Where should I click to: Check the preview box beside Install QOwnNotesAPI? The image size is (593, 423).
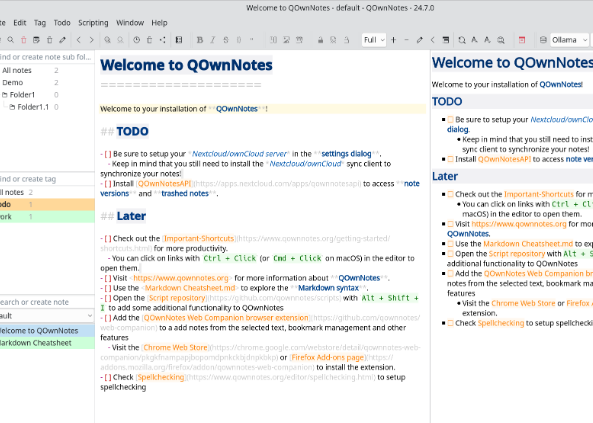click(x=450, y=159)
